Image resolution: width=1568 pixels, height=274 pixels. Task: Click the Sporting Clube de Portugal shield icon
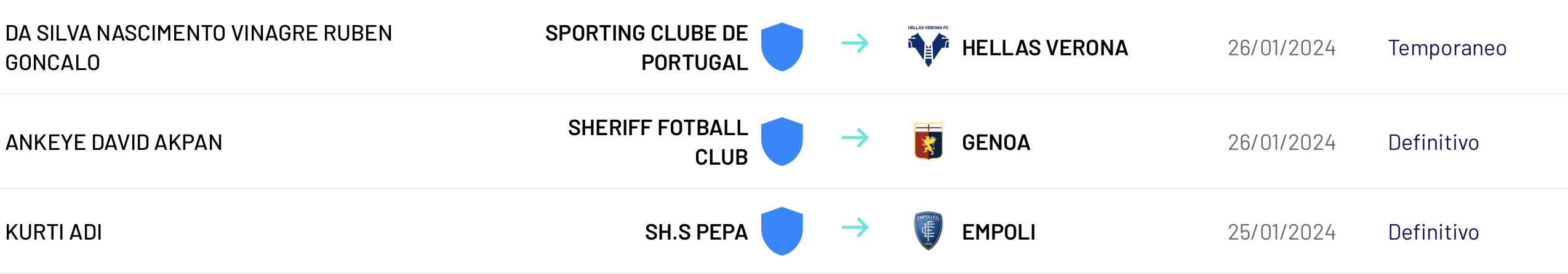point(782,47)
